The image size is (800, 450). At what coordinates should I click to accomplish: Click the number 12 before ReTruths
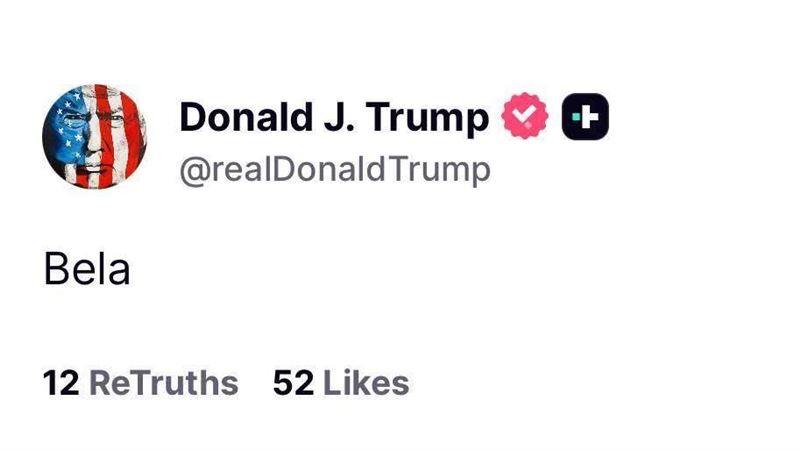pos(60,382)
